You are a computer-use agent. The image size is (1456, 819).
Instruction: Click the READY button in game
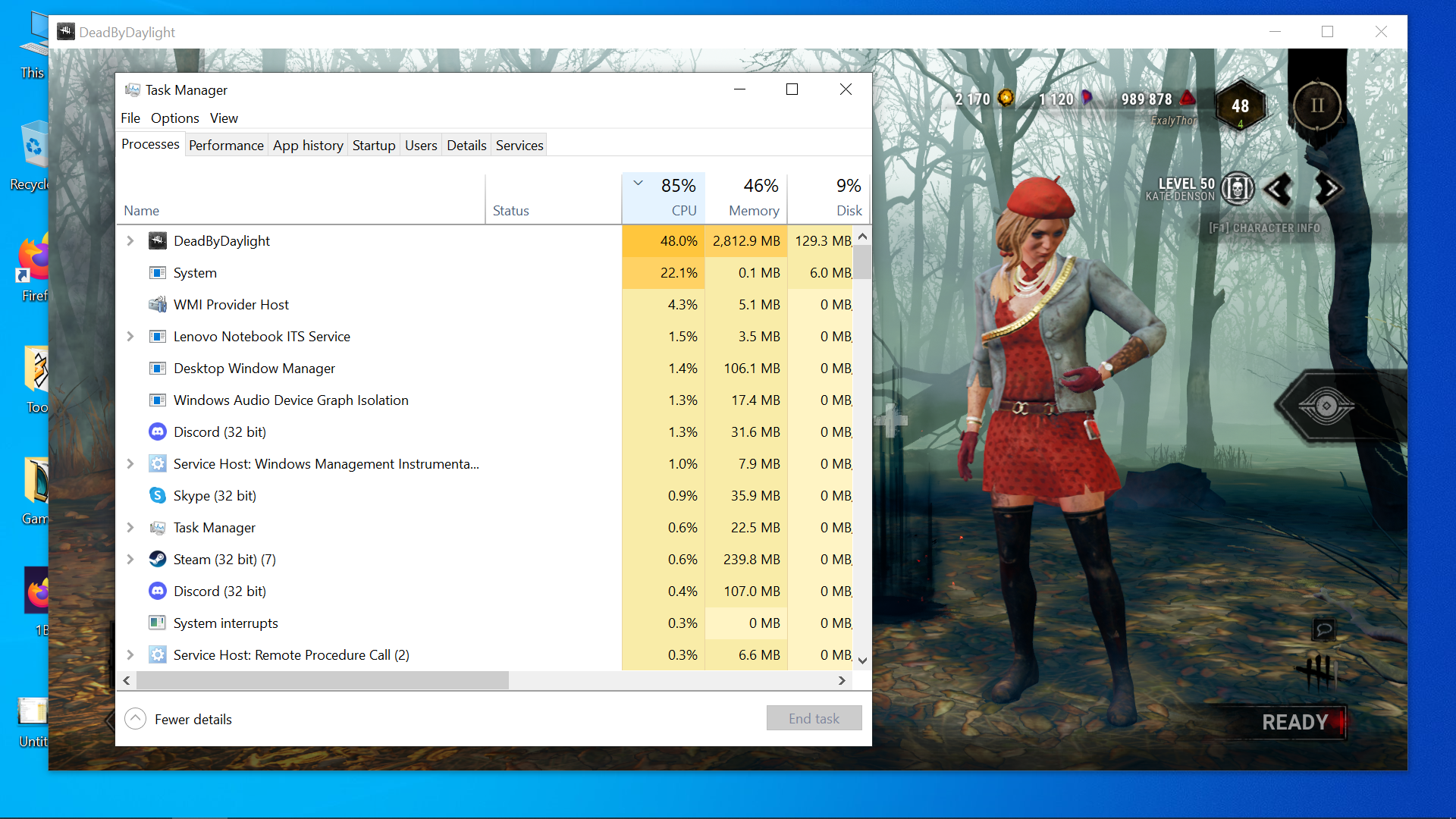point(1296,722)
